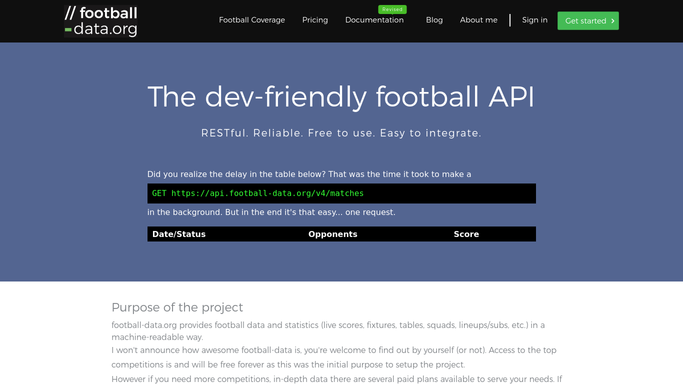
Task: Open the Documentation menu item
Action: (x=374, y=20)
